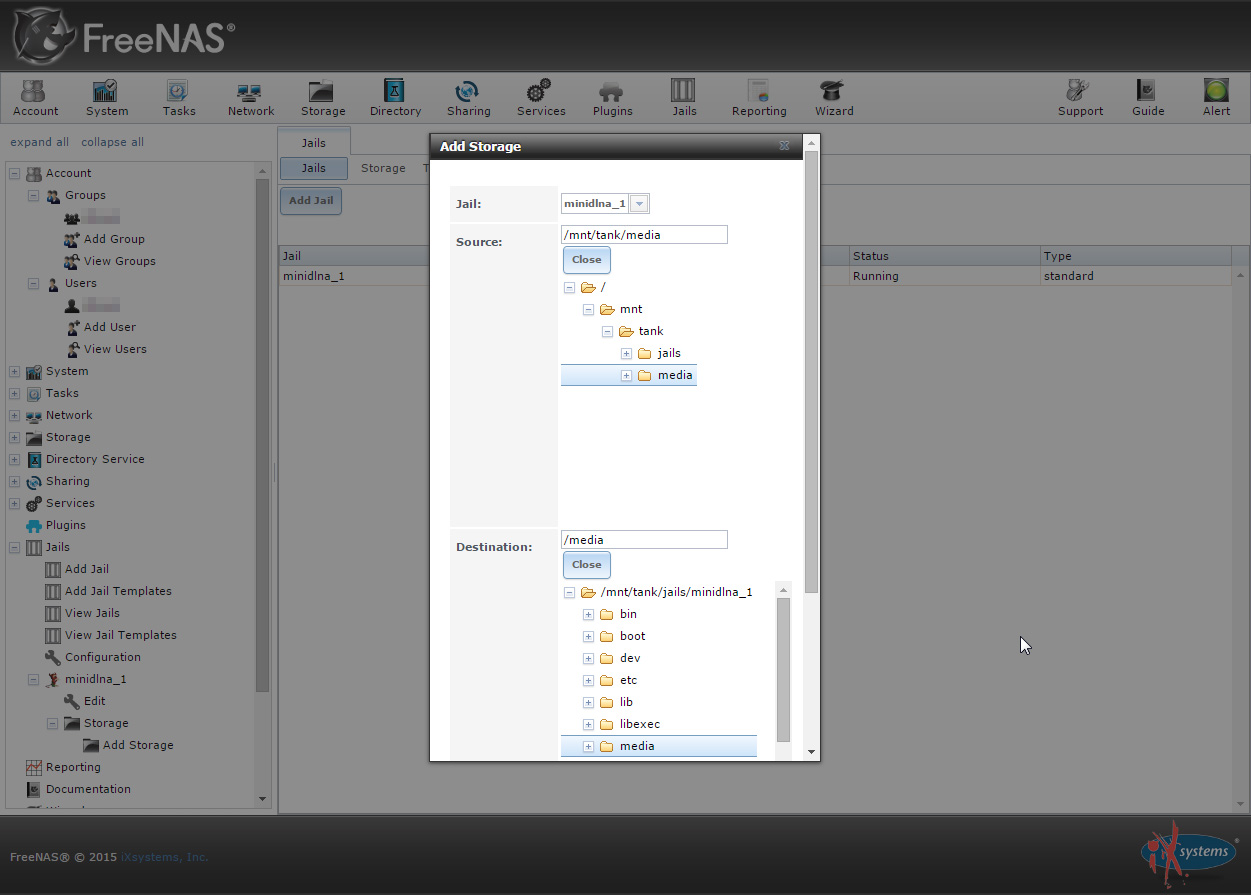Close the Add Storage dialog

coord(784,146)
